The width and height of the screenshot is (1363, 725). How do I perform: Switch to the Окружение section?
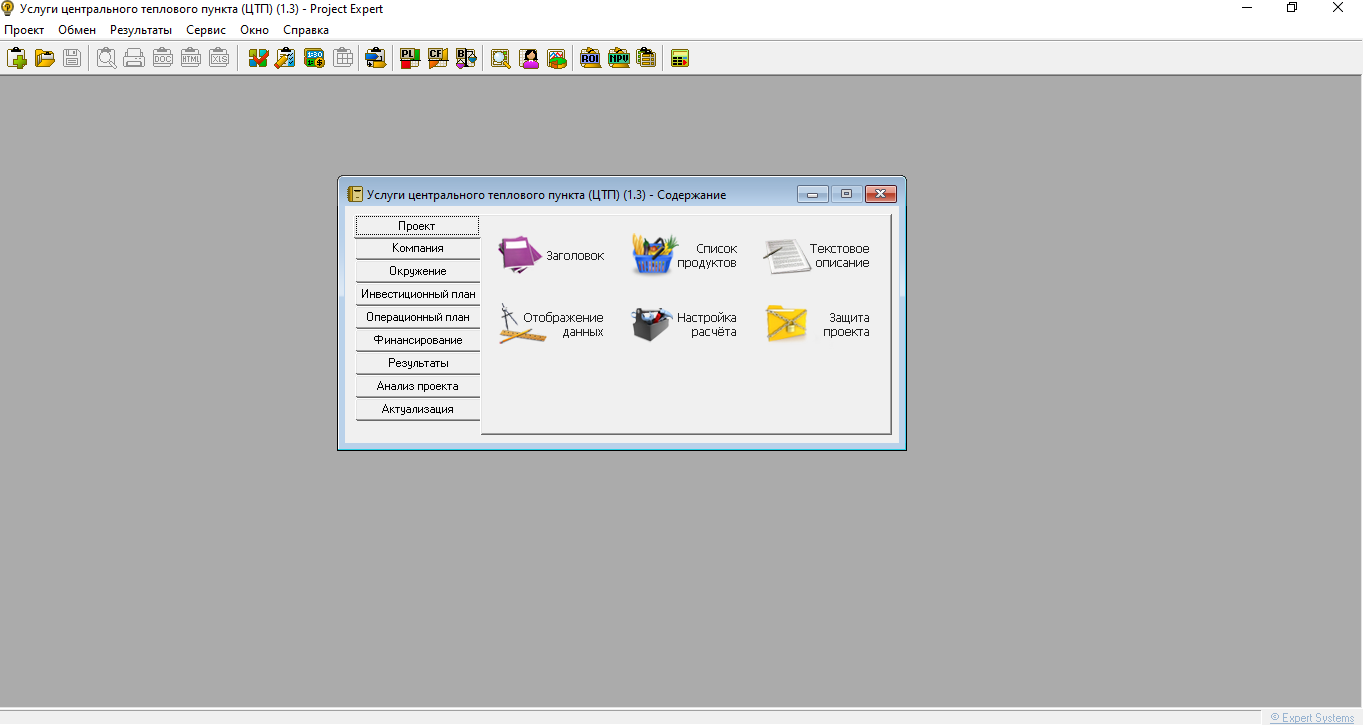[x=418, y=271]
